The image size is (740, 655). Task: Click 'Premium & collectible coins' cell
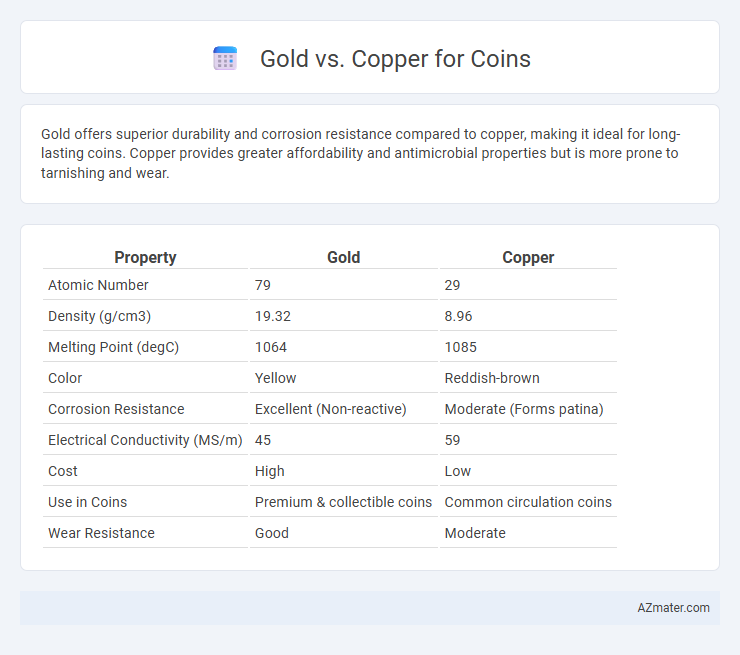(x=343, y=502)
